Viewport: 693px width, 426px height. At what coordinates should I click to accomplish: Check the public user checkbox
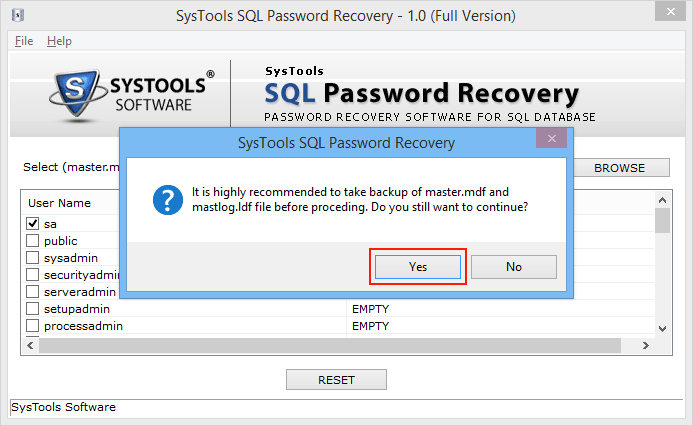tap(33, 241)
